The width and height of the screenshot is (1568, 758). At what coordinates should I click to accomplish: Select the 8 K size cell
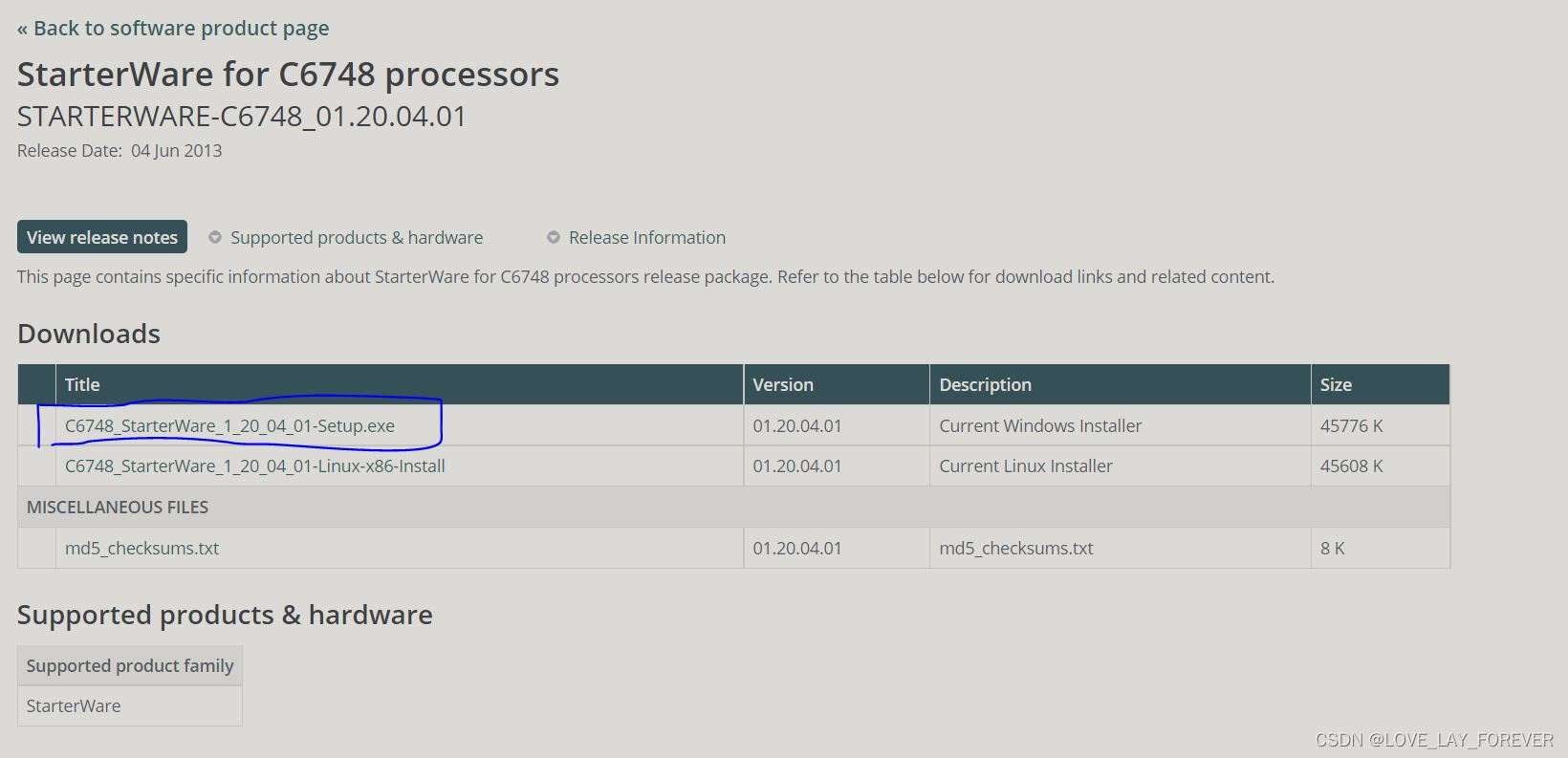pos(1381,548)
